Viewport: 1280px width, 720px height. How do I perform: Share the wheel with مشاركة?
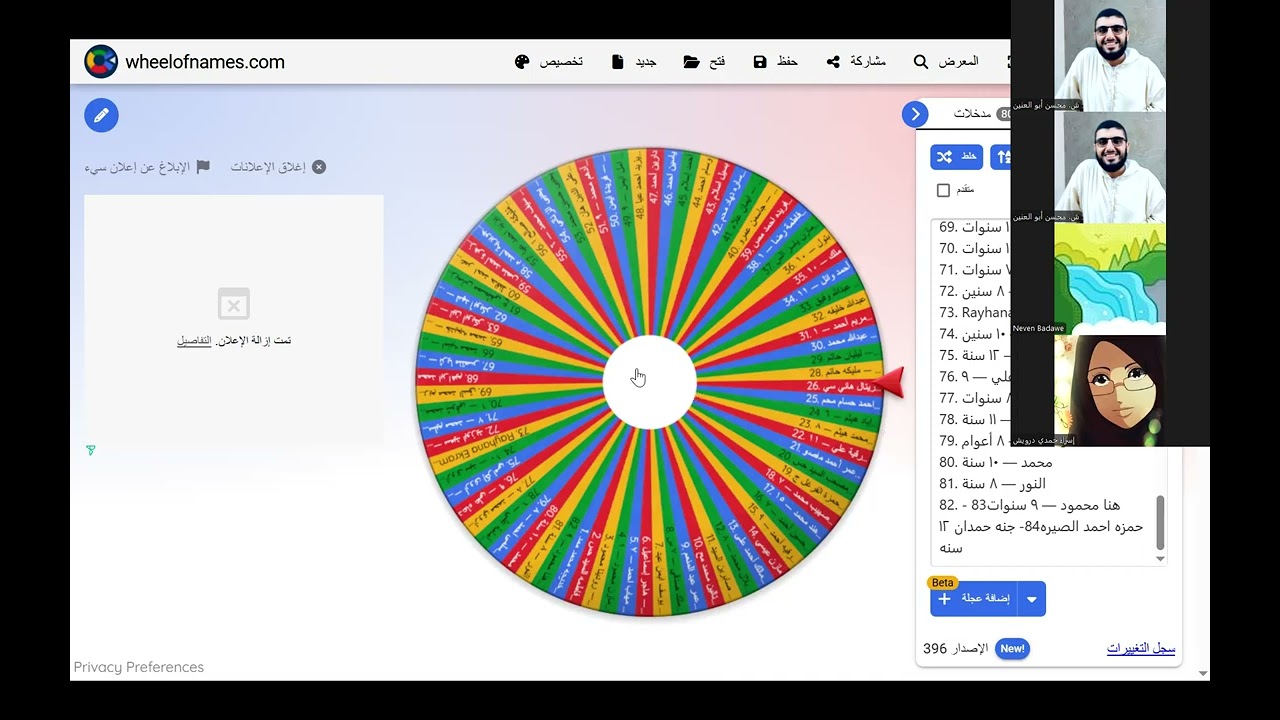pyautogui.click(x=856, y=62)
